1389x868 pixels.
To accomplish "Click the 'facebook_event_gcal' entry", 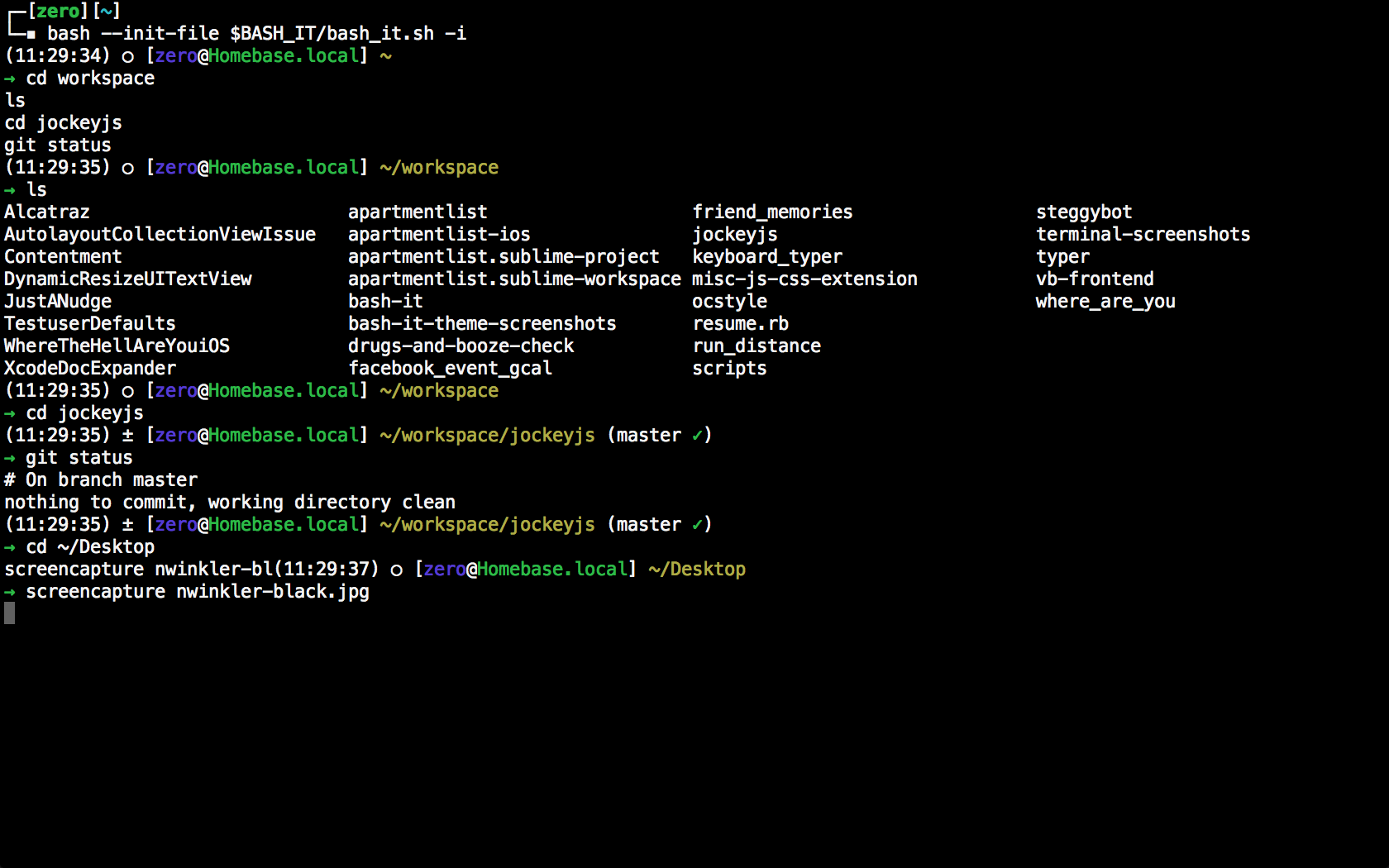I will pos(450,369).
